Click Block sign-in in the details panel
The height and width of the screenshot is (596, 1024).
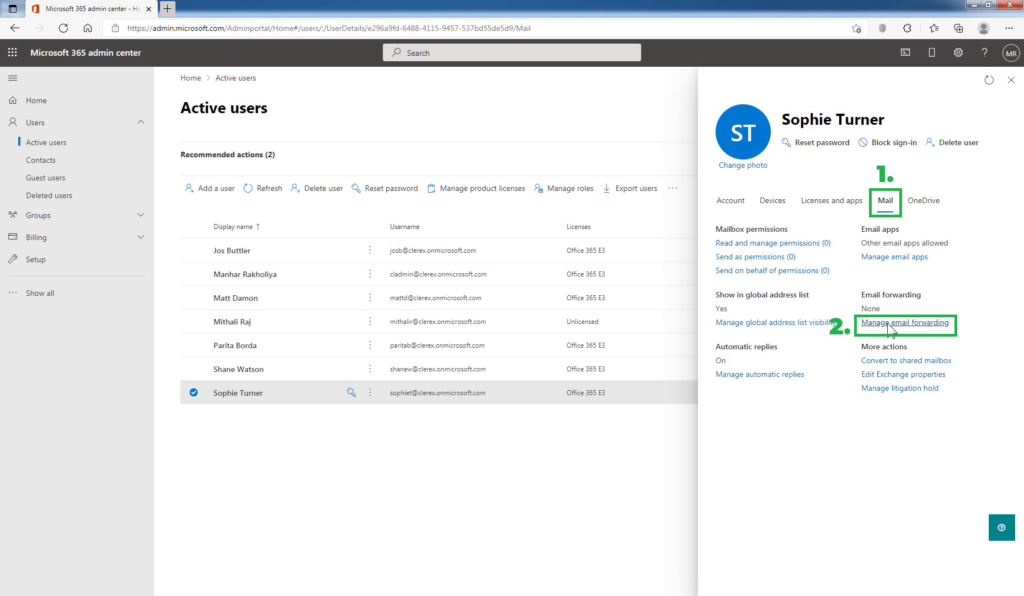pos(887,142)
